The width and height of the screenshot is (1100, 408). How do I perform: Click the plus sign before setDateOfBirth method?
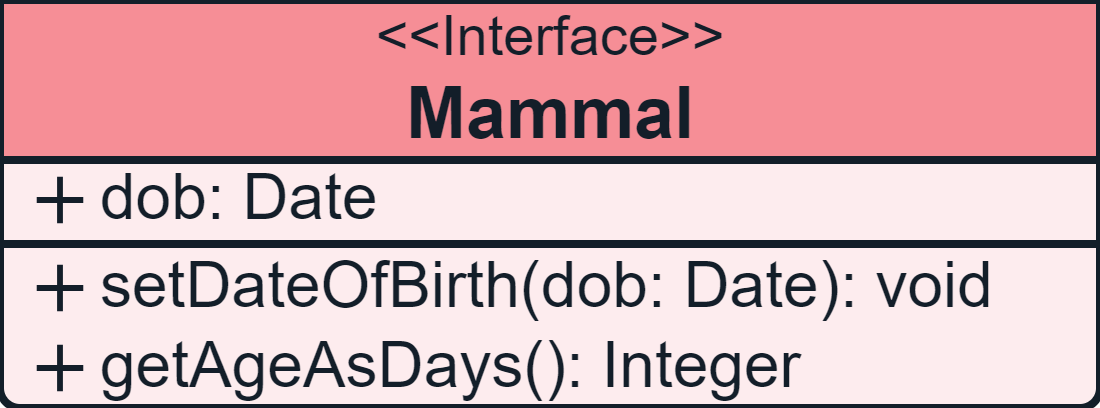[x=60, y=288]
